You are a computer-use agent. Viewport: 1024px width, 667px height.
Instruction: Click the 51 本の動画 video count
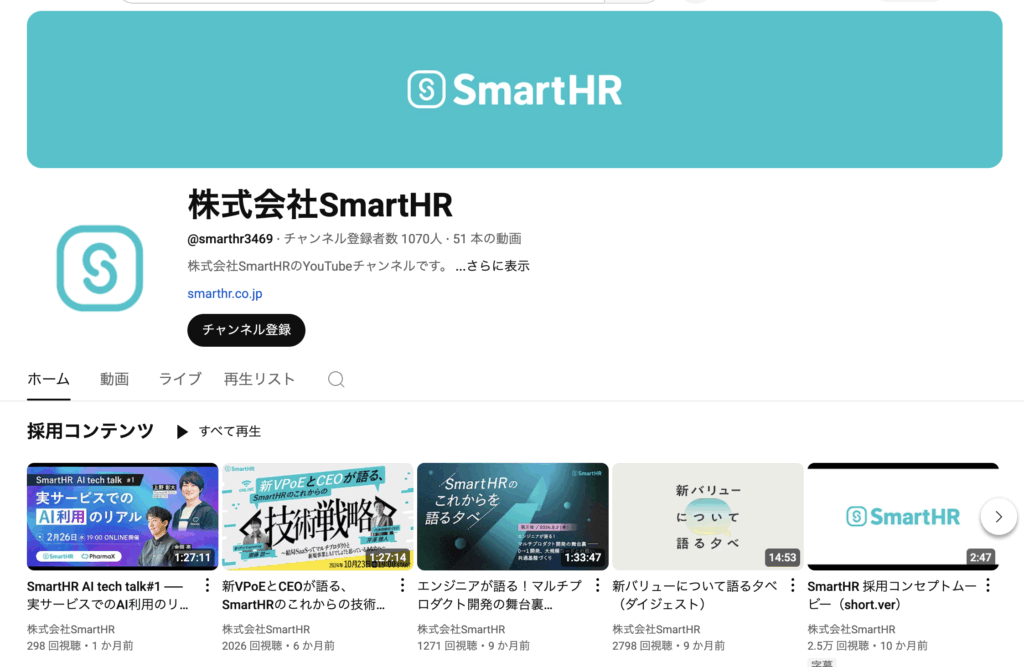pyautogui.click(x=487, y=239)
